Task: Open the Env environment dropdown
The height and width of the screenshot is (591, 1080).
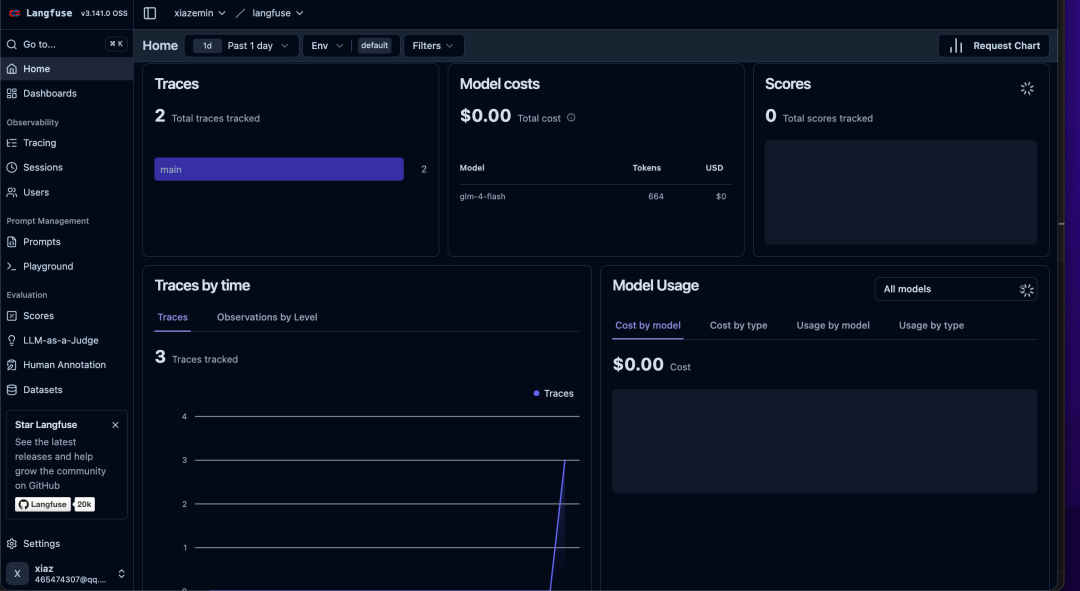Action: pyautogui.click(x=327, y=45)
